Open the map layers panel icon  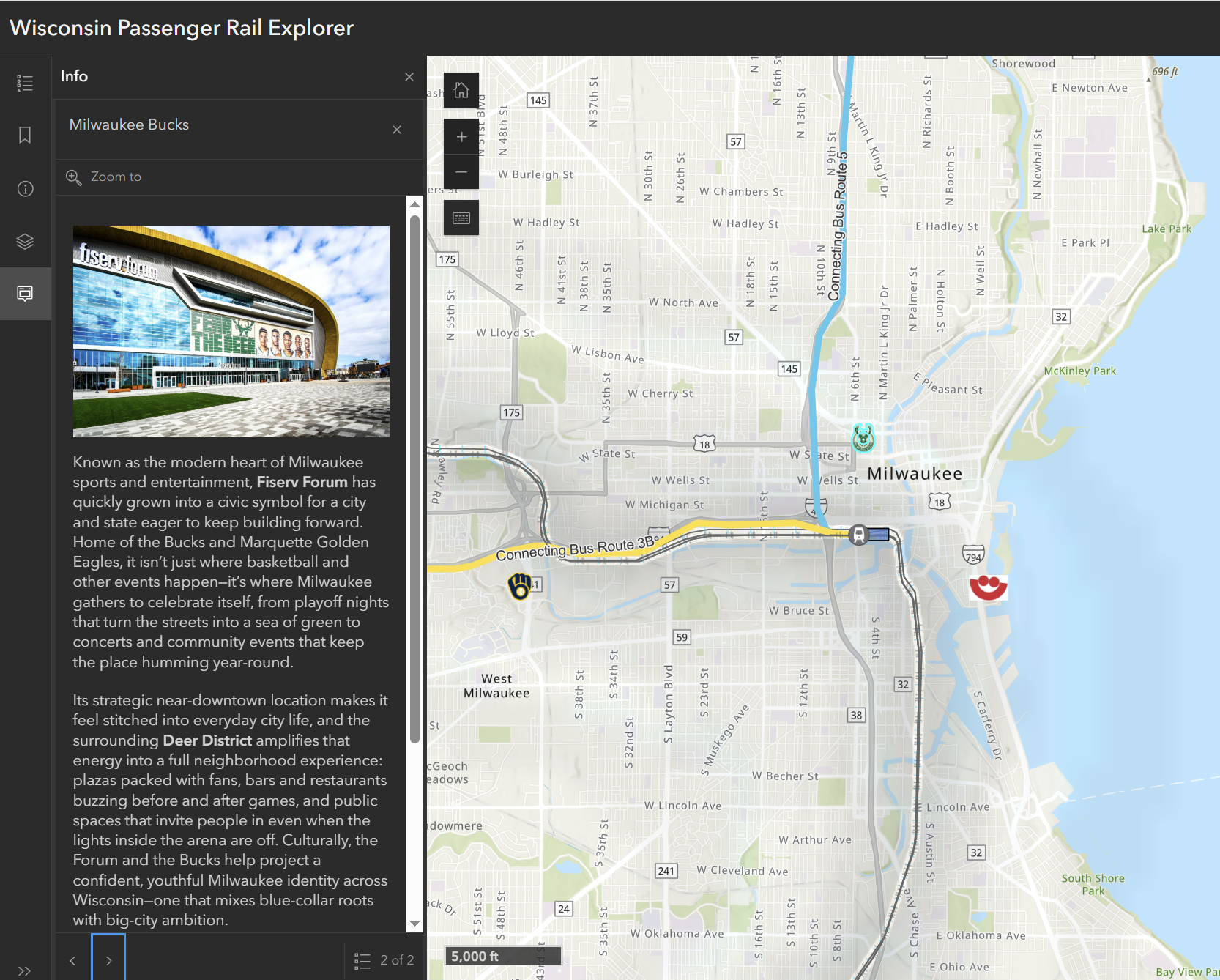pos(25,241)
